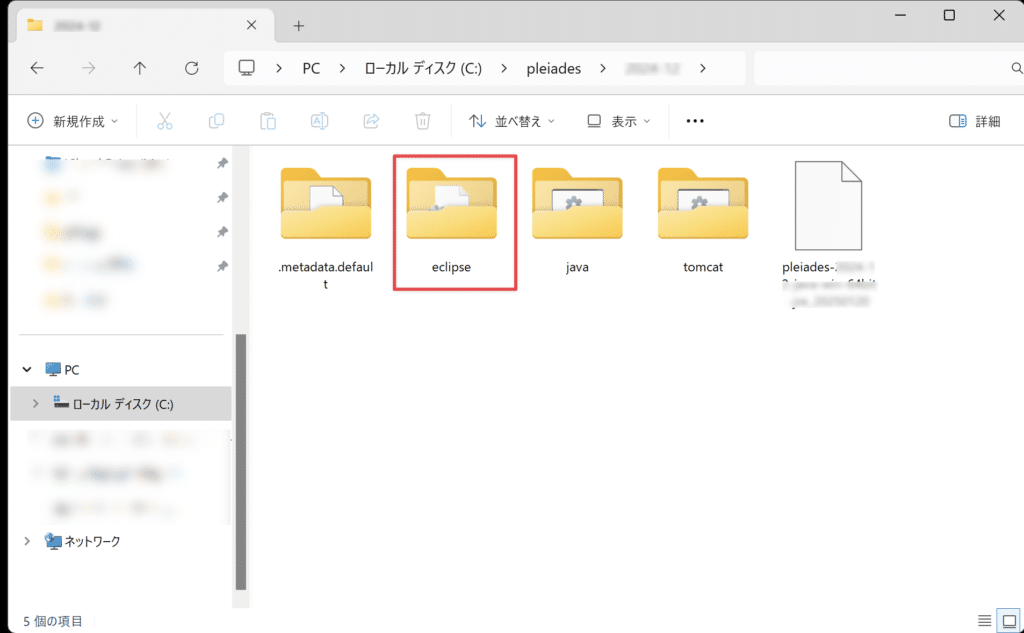Click the Delete trash can icon

click(x=422, y=121)
